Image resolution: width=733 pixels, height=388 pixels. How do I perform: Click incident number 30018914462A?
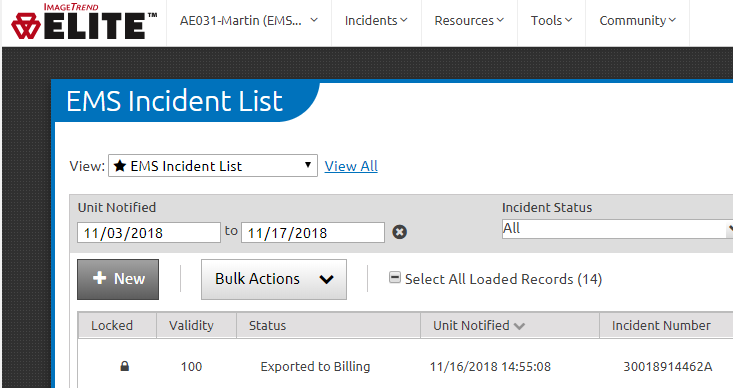coord(668,366)
